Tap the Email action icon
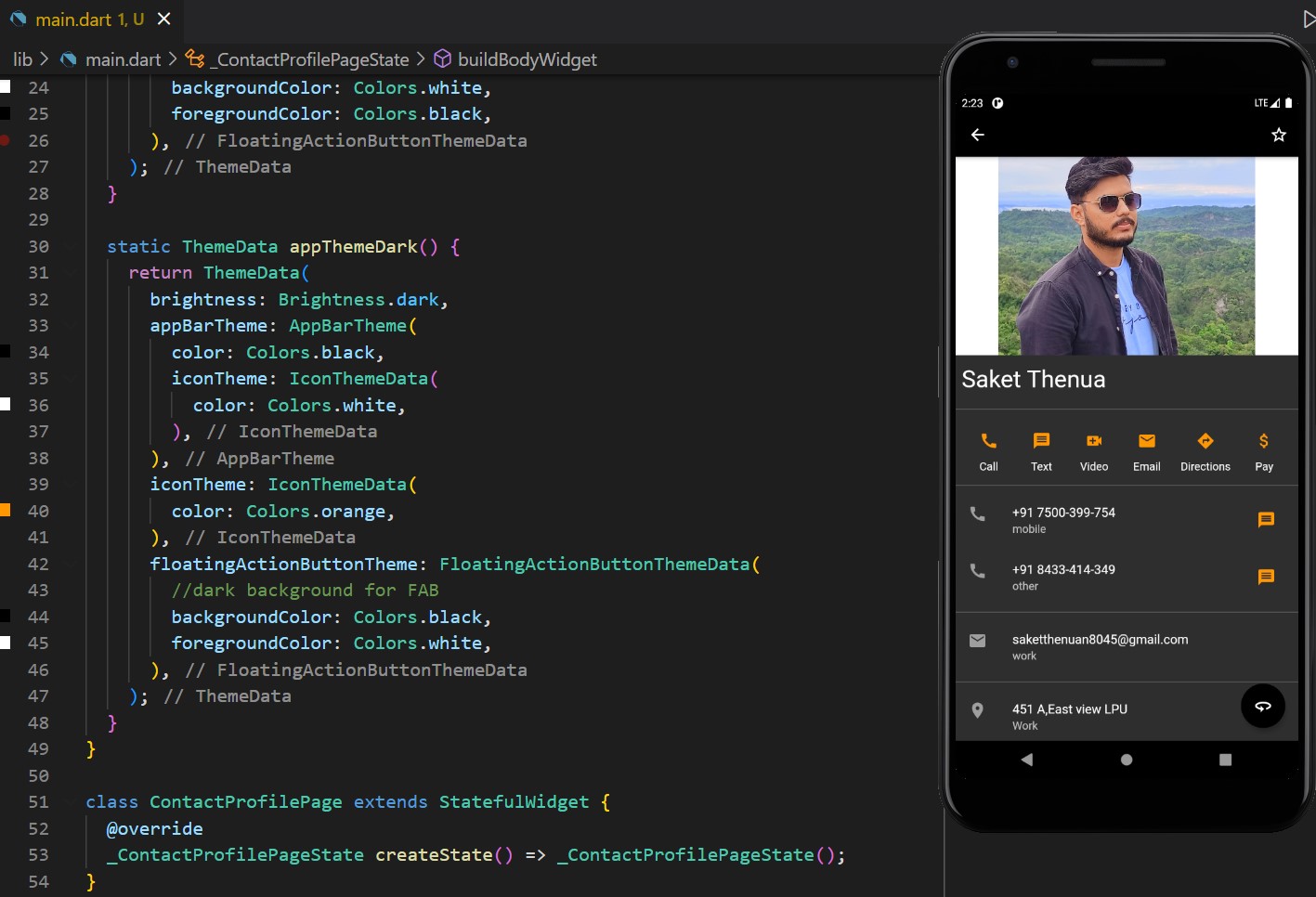The image size is (1316, 897). tap(1146, 442)
